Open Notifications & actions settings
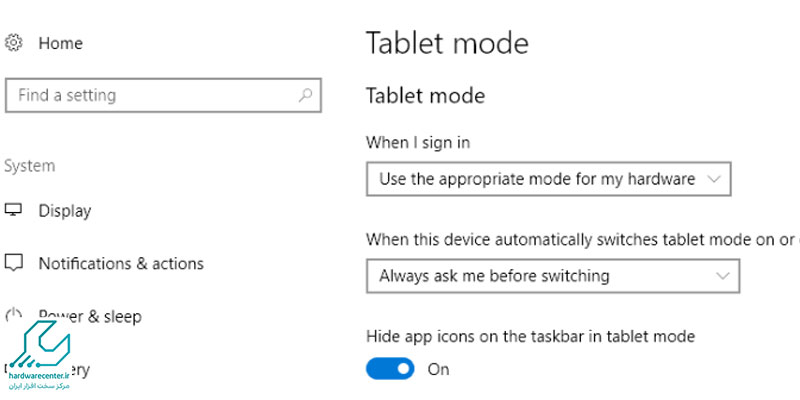The image size is (800, 400). tap(121, 263)
